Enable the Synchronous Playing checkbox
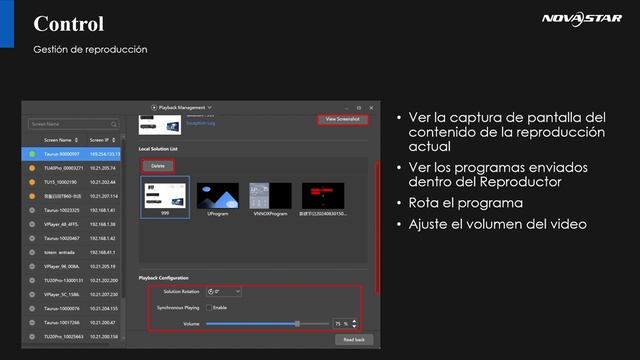Viewport: 640px width, 360px height. (209, 308)
